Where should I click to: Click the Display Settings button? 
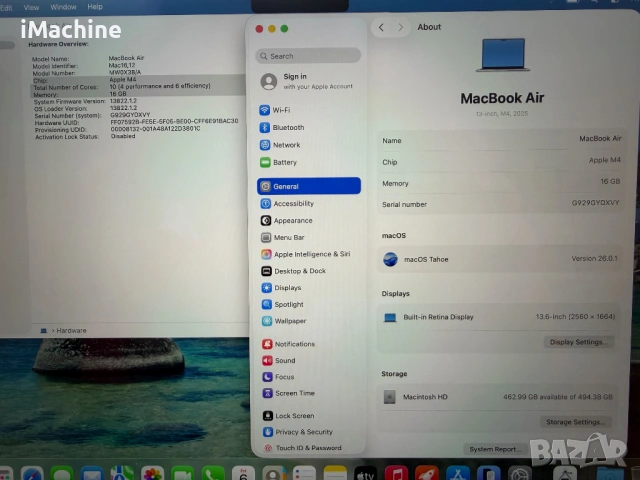click(579, 342)
